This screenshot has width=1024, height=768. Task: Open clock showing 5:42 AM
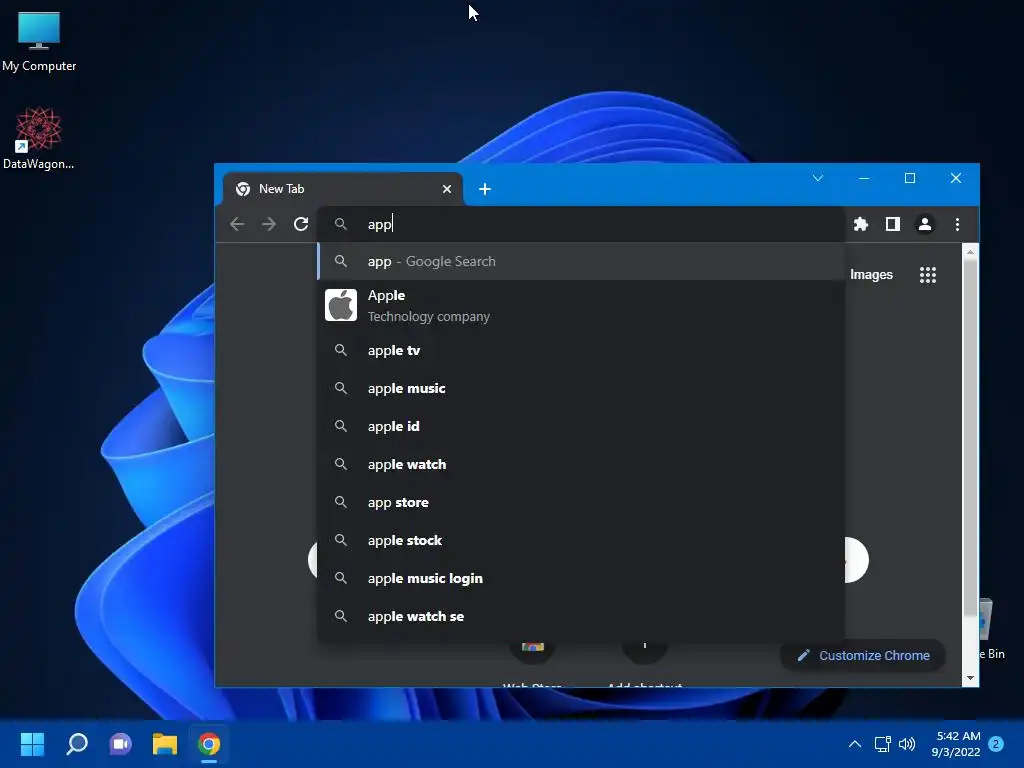click(956, 744)
